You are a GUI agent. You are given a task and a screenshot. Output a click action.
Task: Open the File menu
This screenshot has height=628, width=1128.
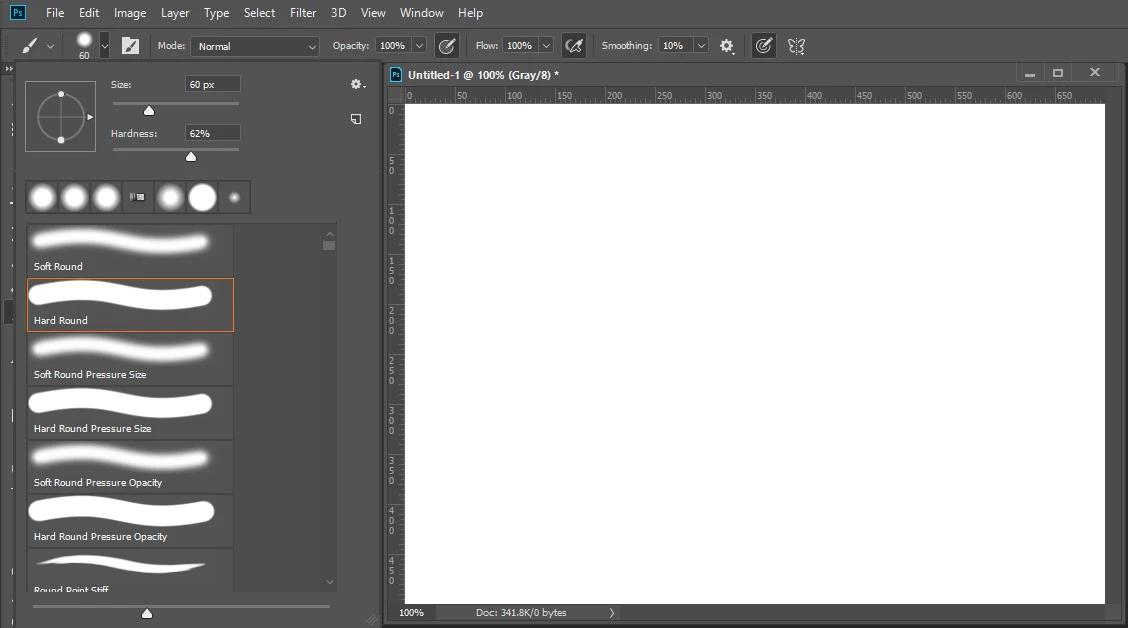tap(55, 13)
